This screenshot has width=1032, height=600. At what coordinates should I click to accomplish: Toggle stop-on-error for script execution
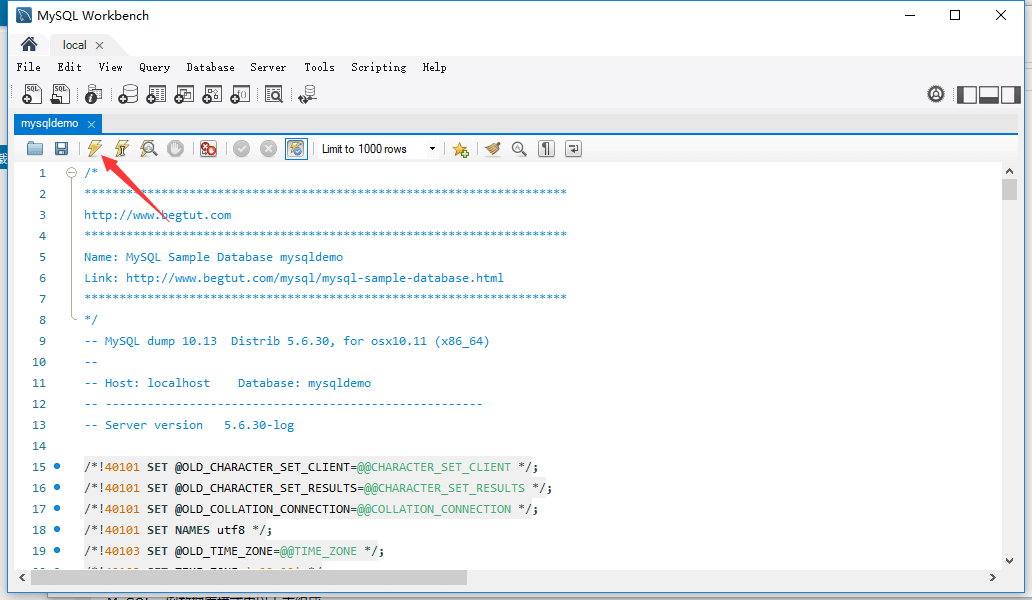pos(208,149)
